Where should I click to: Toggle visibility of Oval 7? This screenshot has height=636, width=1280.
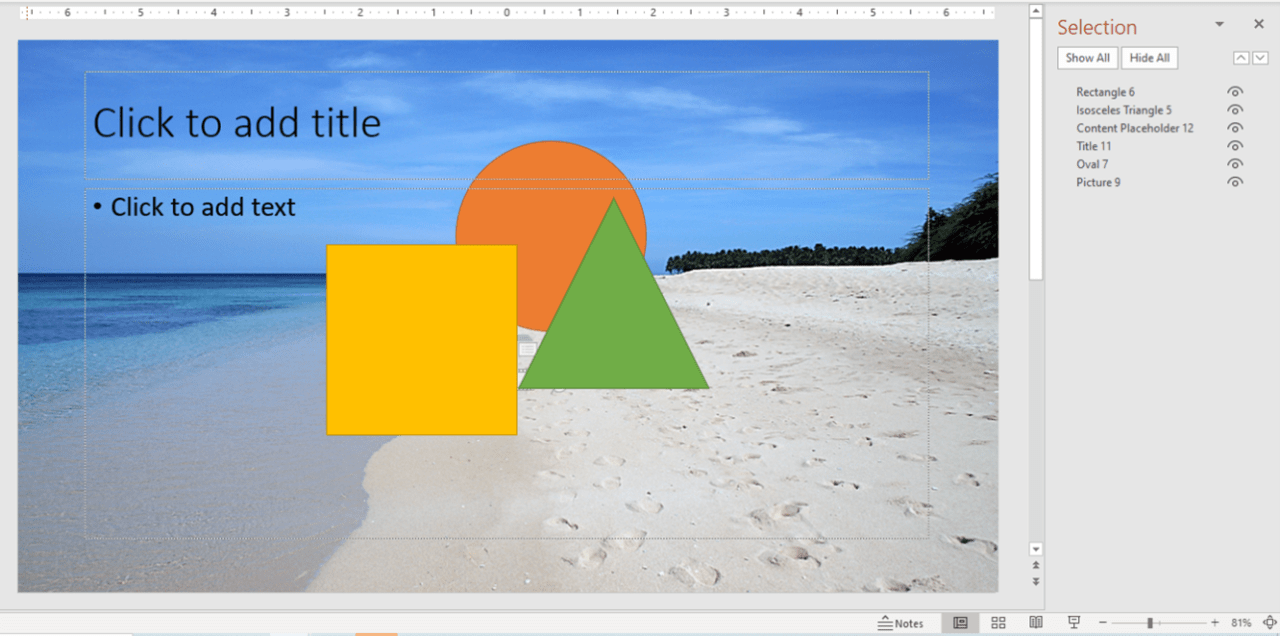click(x=1235, y=164)
